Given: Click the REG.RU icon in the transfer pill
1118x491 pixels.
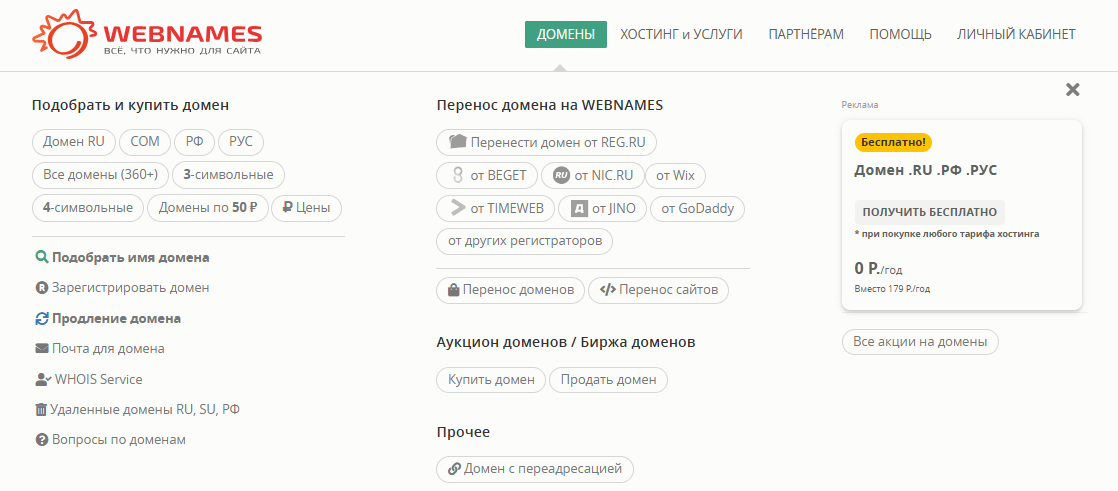Looking at the screenshot, I should [458, 142].
